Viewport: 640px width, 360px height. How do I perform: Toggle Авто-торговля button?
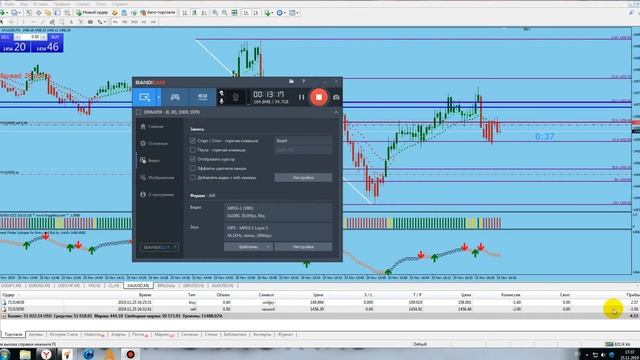(157, 13)
